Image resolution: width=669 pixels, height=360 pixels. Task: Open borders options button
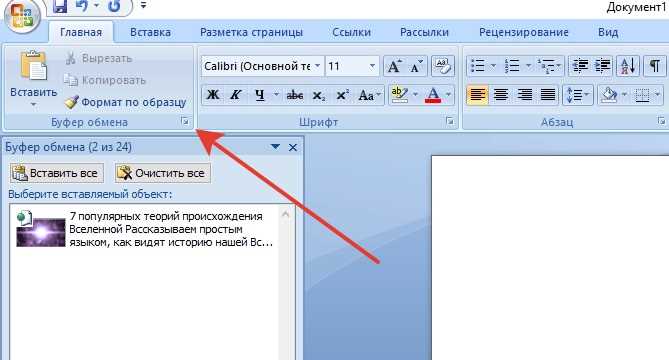pyautogui.click(x=642, y=95)
